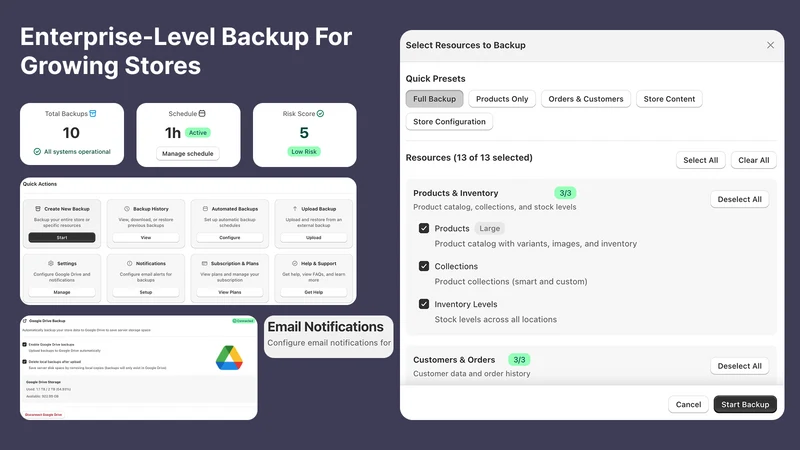Click the Backup History clock icon
The image size is (800, 450).
point(127,209)
